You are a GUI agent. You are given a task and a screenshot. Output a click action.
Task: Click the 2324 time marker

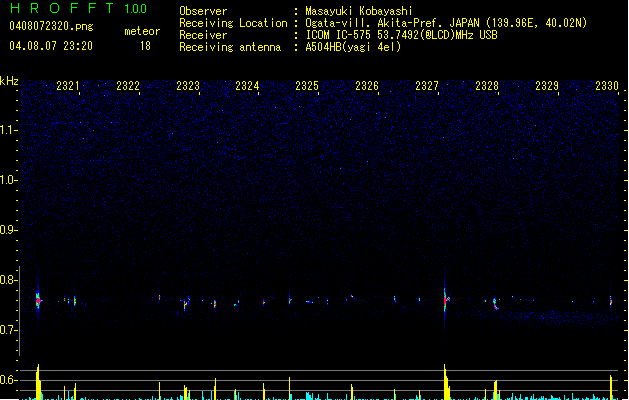[247, 85]
